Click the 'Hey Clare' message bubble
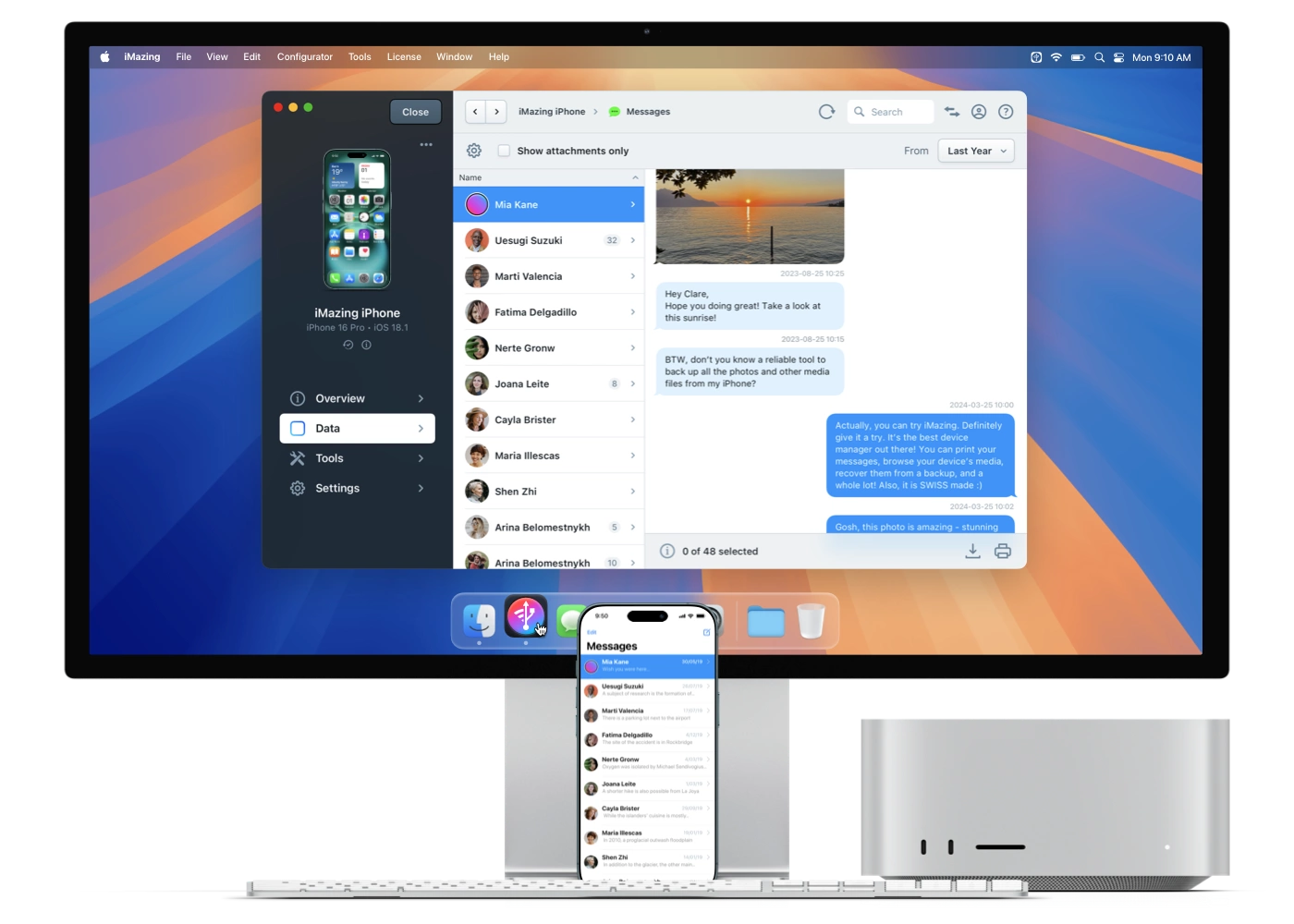The height and width of the screenshot is (924, 1294). [750, 306]
